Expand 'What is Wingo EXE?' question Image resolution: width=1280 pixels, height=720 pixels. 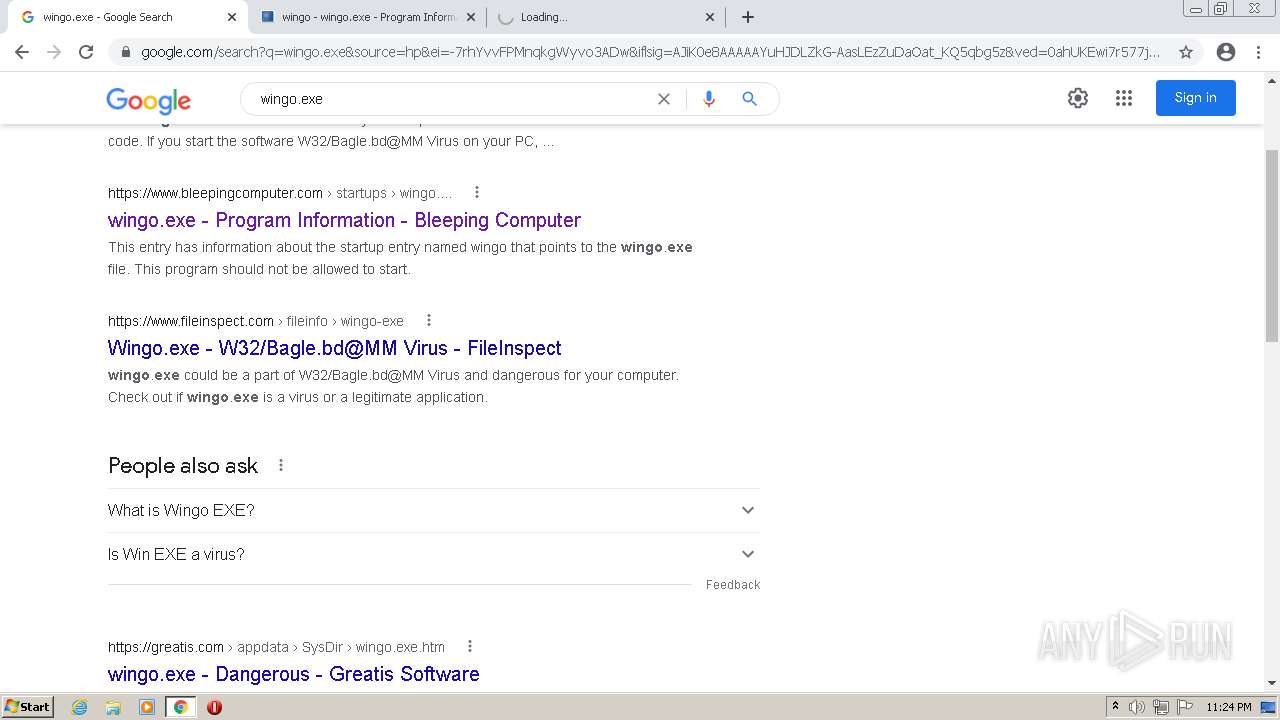[x=434, y=510]
